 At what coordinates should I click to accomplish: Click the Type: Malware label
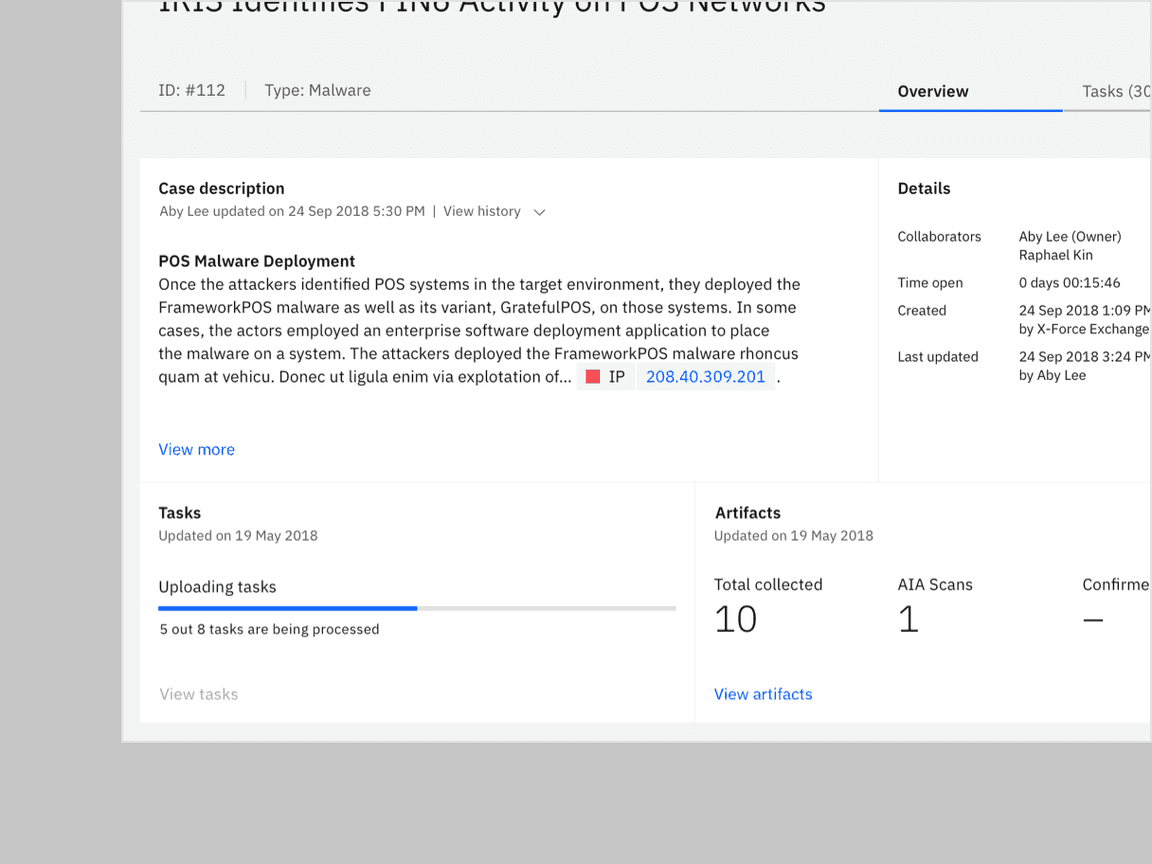(317, 90)
